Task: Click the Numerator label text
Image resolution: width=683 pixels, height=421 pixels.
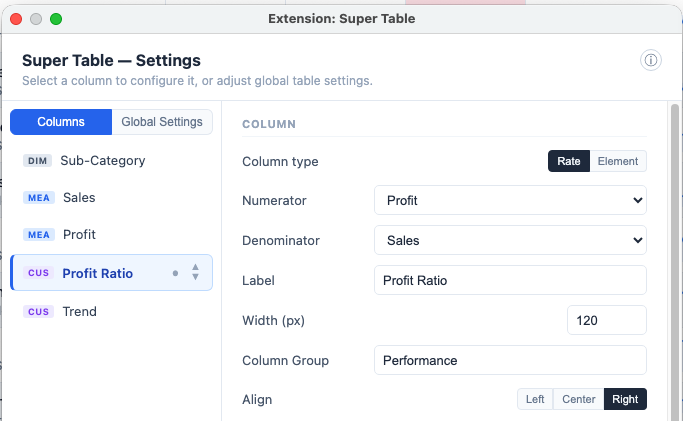Action: (x=274, y=201)
